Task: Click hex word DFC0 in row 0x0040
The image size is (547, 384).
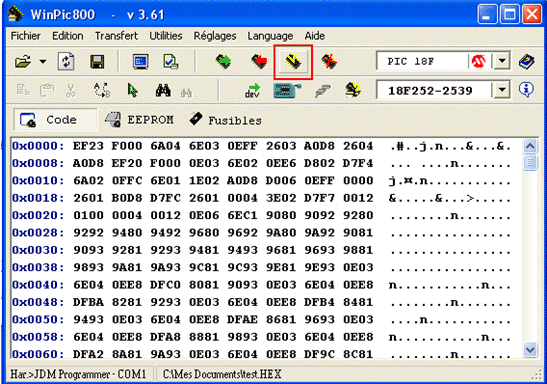Action: click(165, 285)
